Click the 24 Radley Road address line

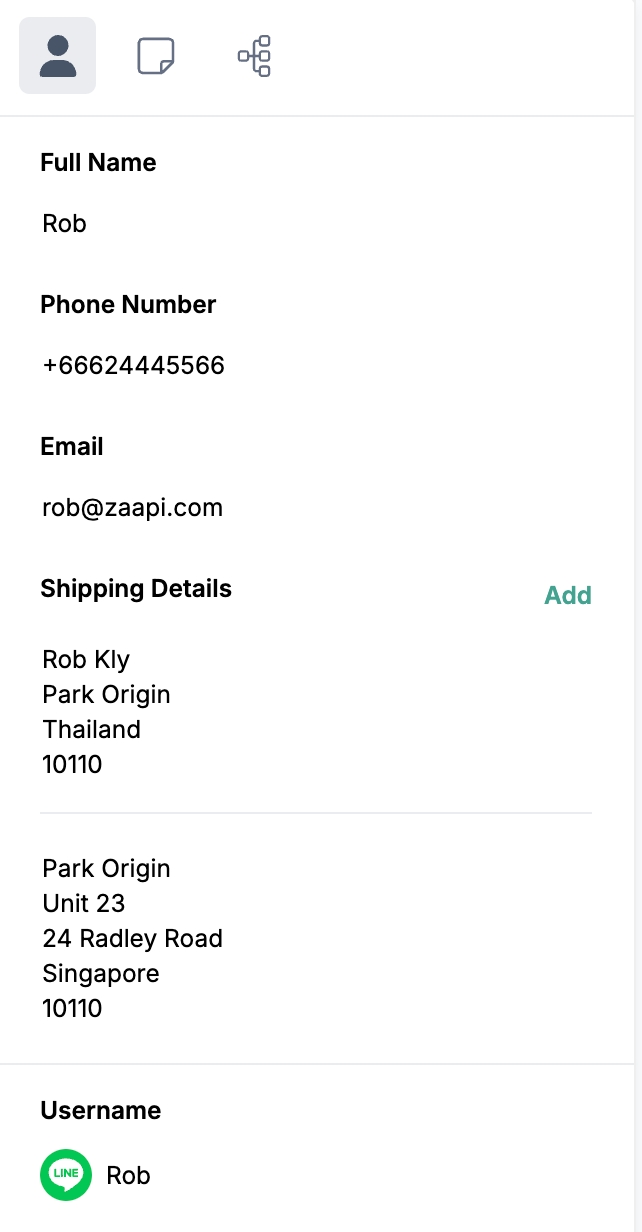tap(132, 938)
